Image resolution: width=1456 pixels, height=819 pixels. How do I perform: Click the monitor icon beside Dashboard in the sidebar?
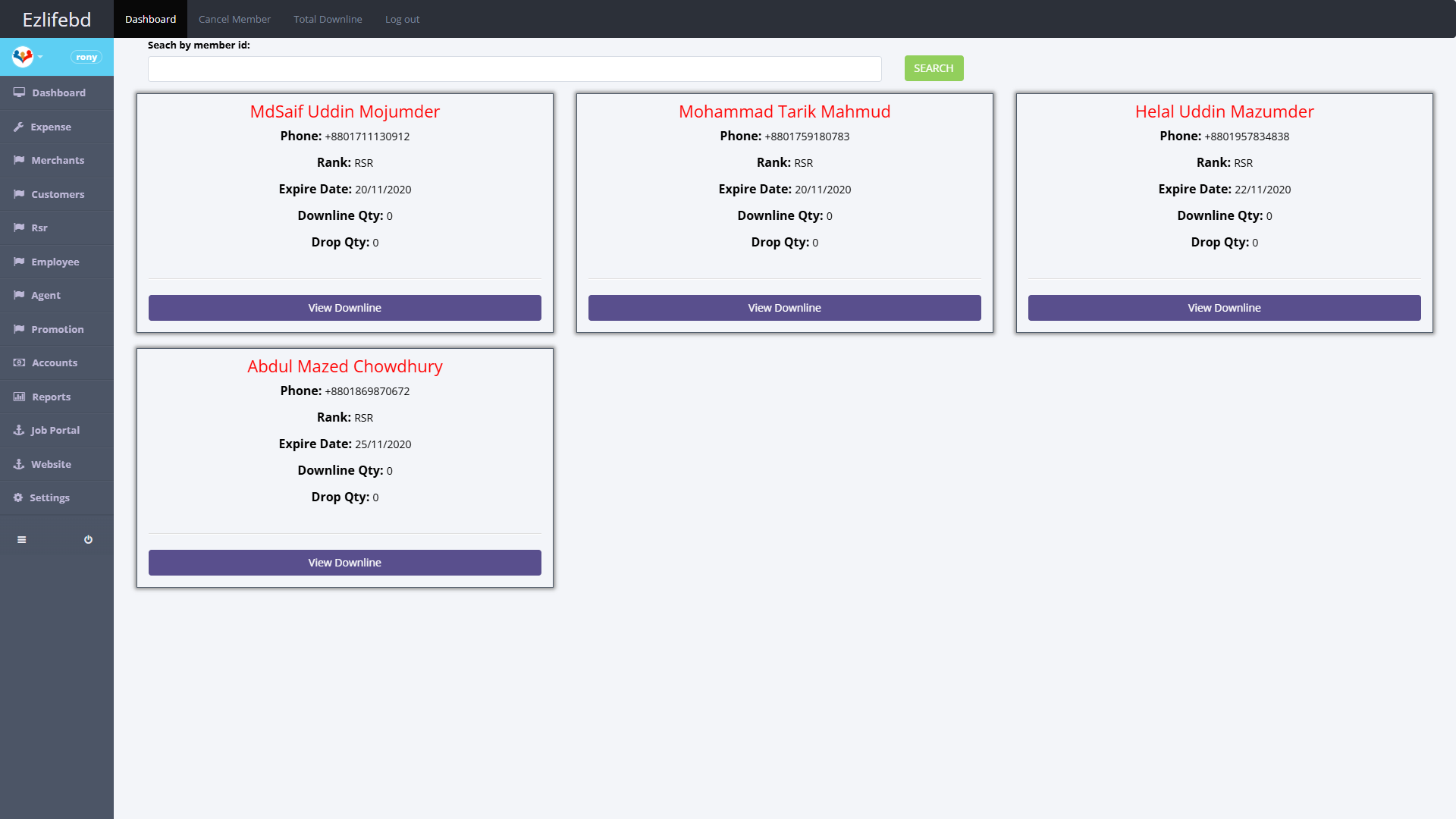19,93
